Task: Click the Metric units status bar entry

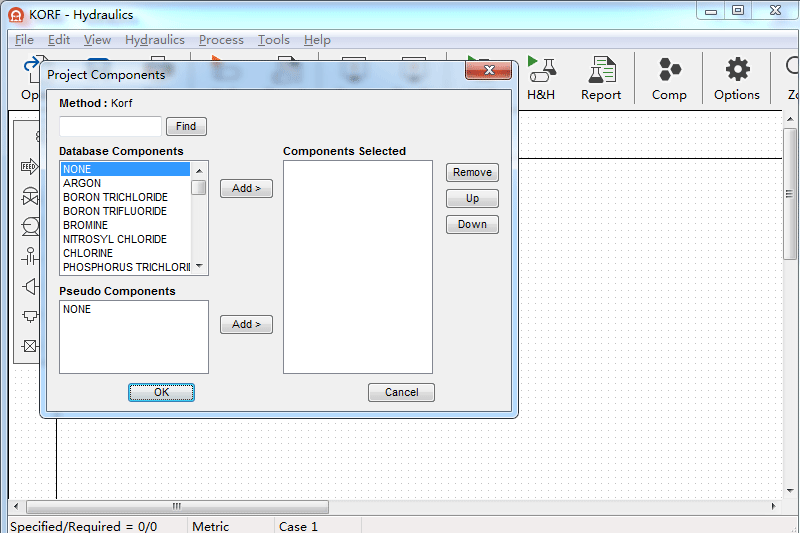Action: click(210, 526)
